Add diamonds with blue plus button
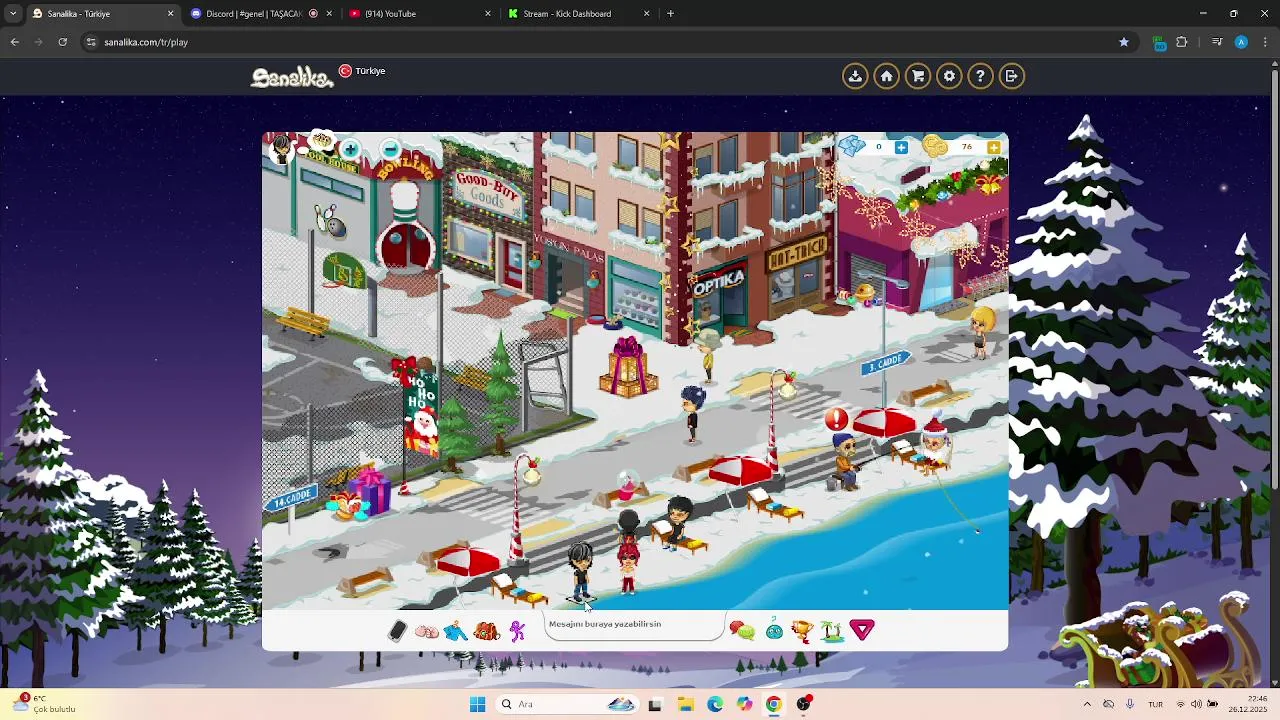Screen dimensions: 1280x720 [x=901, y=147]
